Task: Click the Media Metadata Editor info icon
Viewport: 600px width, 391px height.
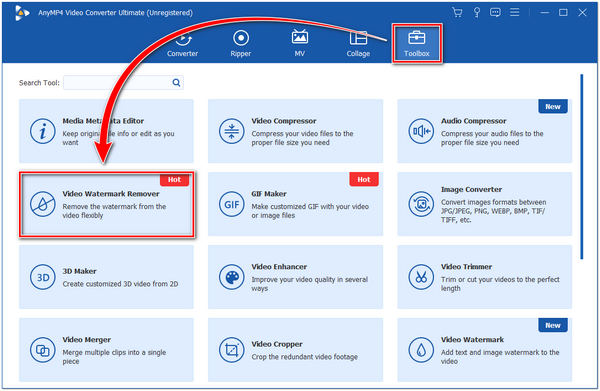Action: (42, 131)
